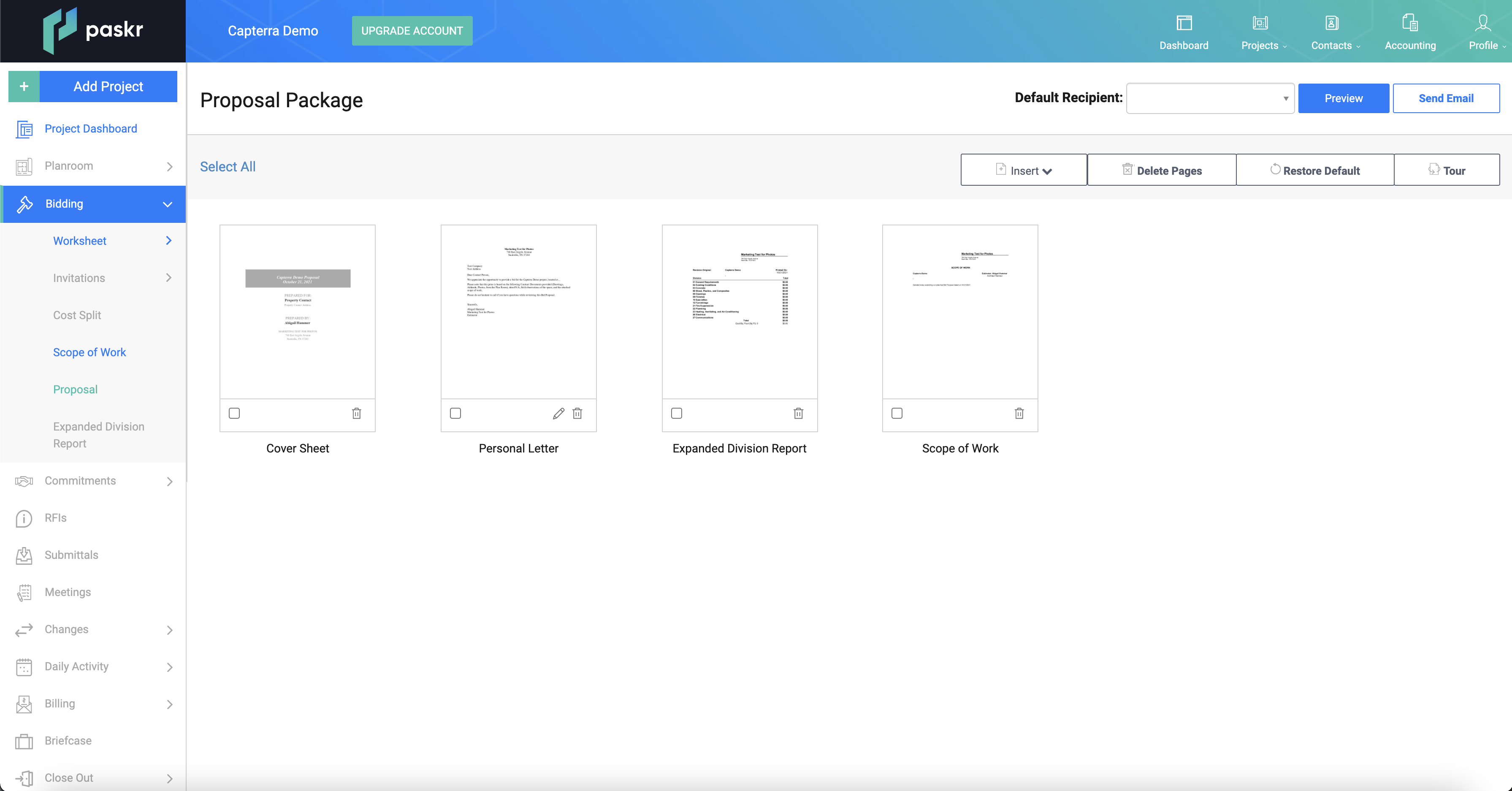This screenshot has width=1512, height=791.
Task: Open Scope of Work in sidebar
Action: pos(89,352)
